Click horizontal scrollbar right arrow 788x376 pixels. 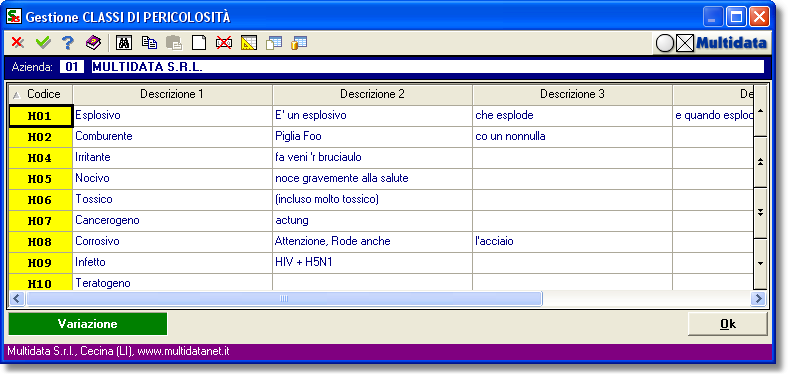(758, 299)
